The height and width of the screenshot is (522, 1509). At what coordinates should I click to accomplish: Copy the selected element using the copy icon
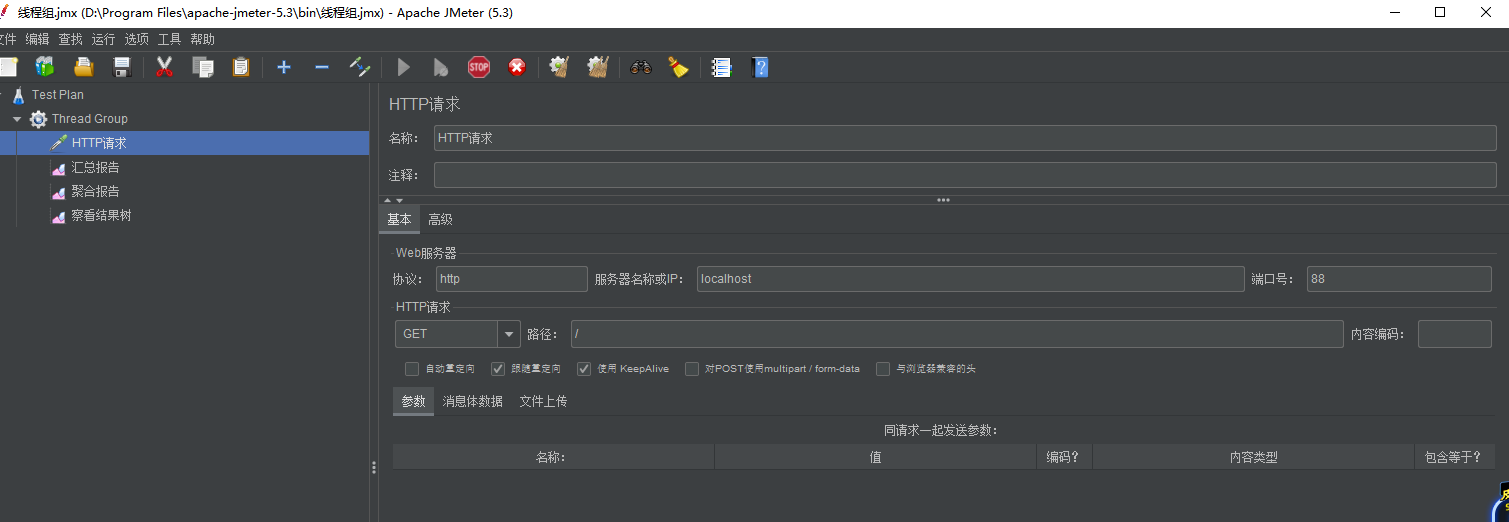pyautogui.click(x=203, y=67)
